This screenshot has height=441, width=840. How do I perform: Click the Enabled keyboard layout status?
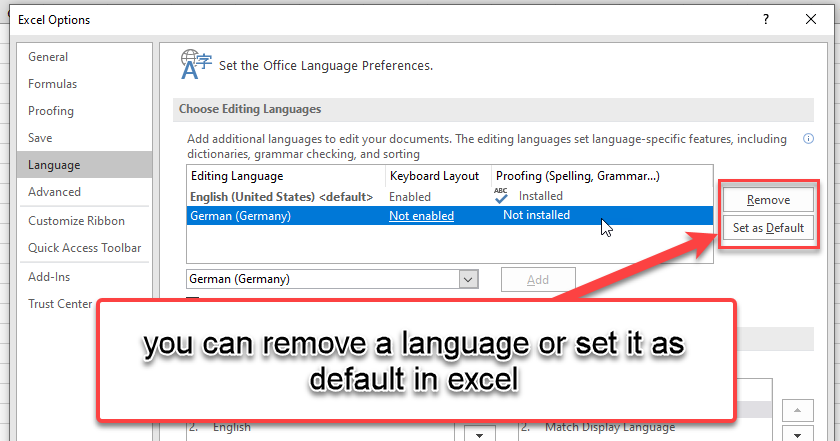(x=410, y=197)
